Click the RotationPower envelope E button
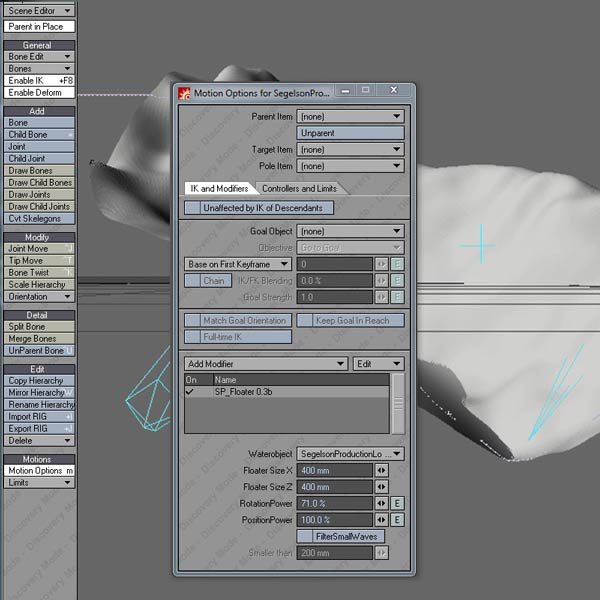The width and height of the screenshot is (600, 600). (397, 503)
